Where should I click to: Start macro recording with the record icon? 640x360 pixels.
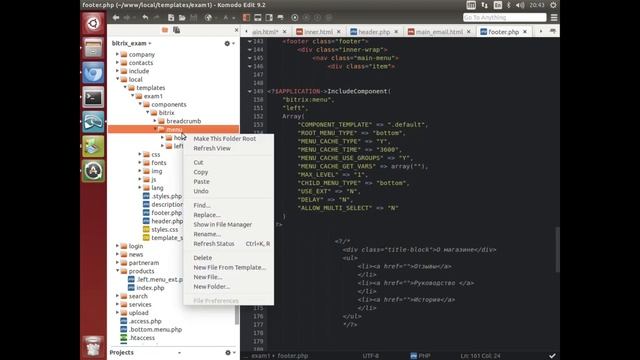click(295, 18)
